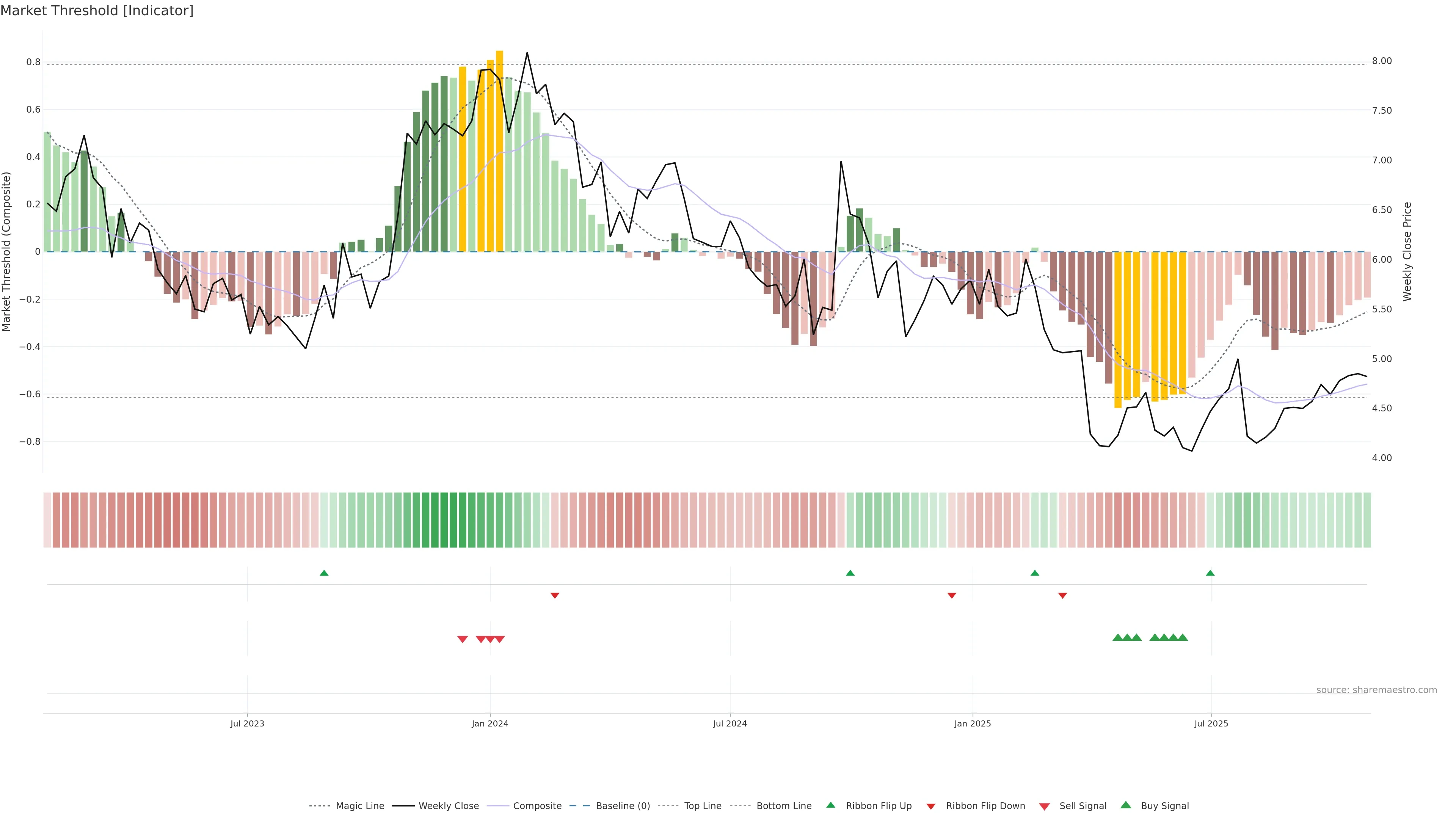The width and height of the screenshot is (1456, 819).
Task: Click Ribbon Flip Down legend triangle icon
Action: [931, 806]
